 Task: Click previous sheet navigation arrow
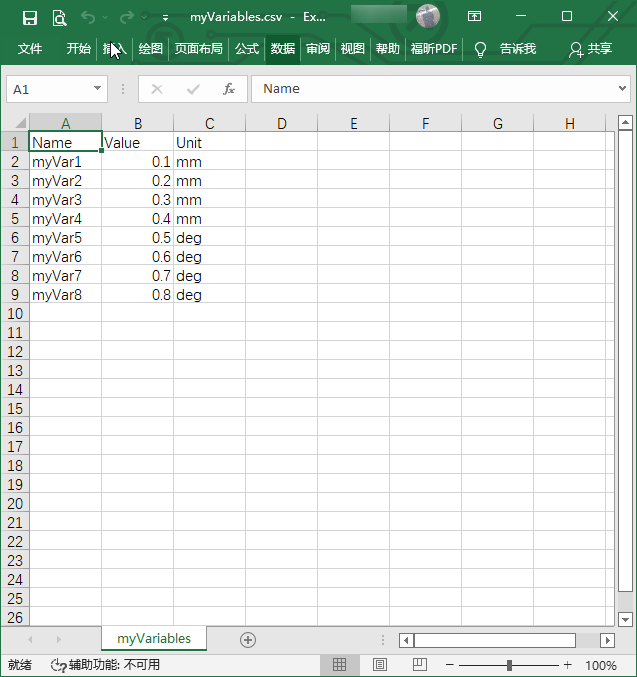coord(30,639)
